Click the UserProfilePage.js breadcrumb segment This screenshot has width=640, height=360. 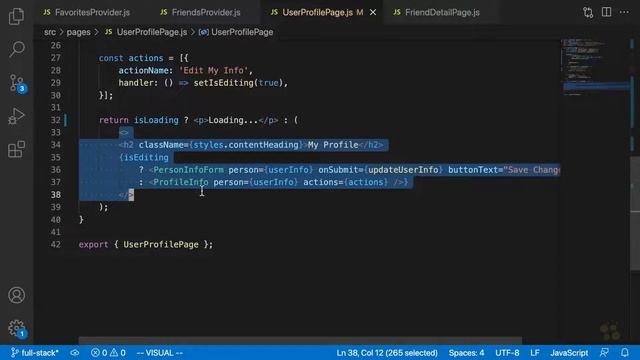click(x=147, y=32)
